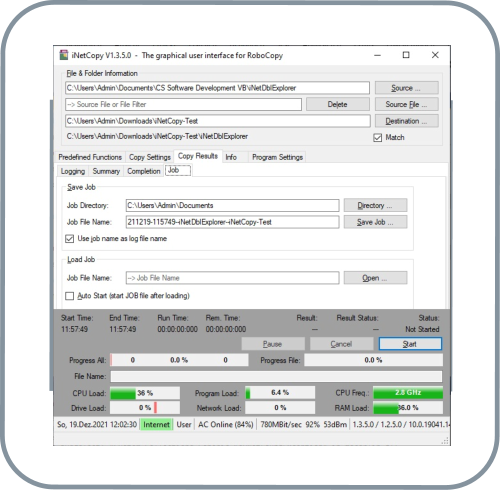This screenshot has width=500, height=490.
Task: Click AC Online (84%) in status bar
Action: click(x=225, y=425)
